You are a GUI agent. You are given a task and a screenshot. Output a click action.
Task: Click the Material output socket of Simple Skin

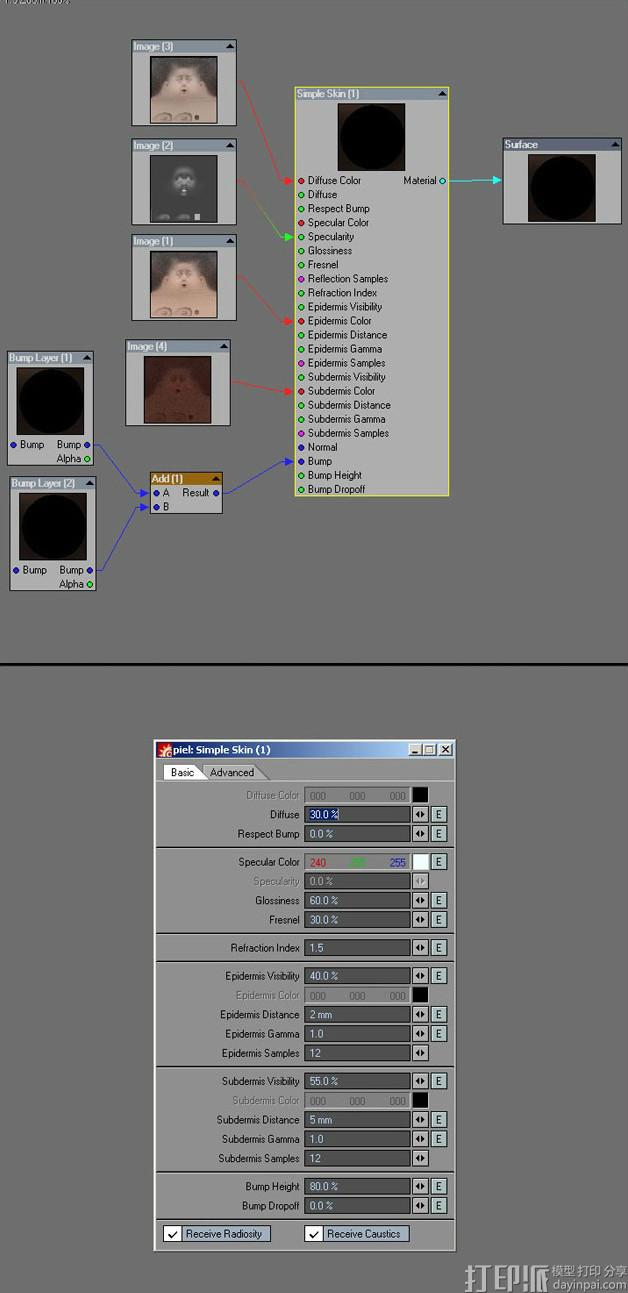[442, 181]
